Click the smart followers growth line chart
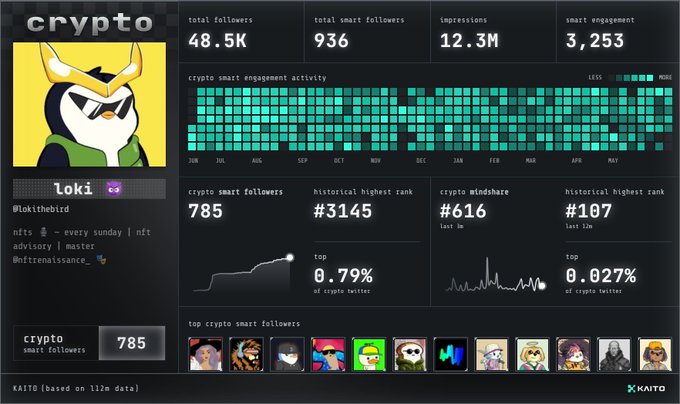680x404 pixels. tap(243, 274)
